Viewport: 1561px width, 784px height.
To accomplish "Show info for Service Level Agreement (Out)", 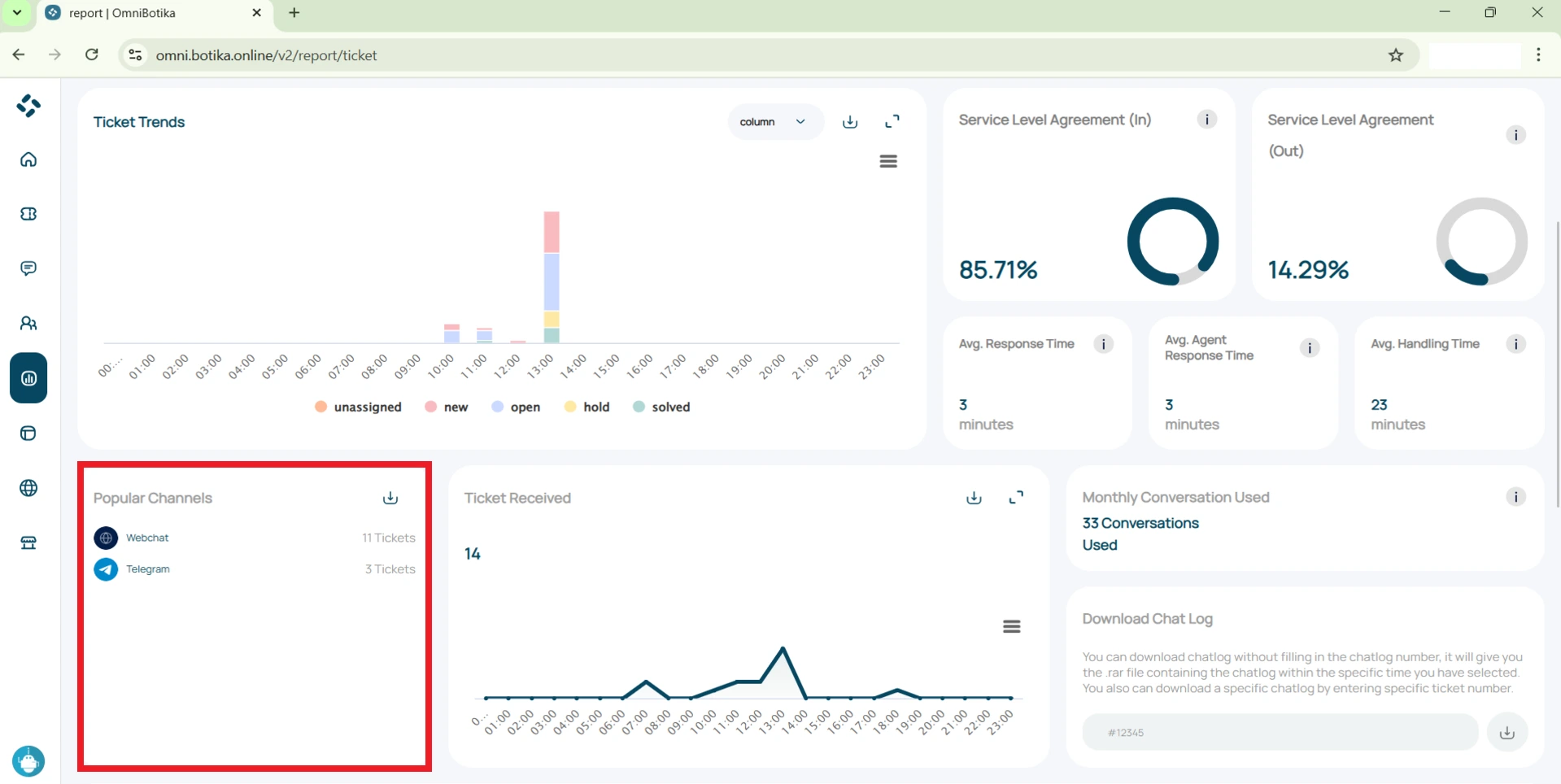I will [x=1515, y=135].
